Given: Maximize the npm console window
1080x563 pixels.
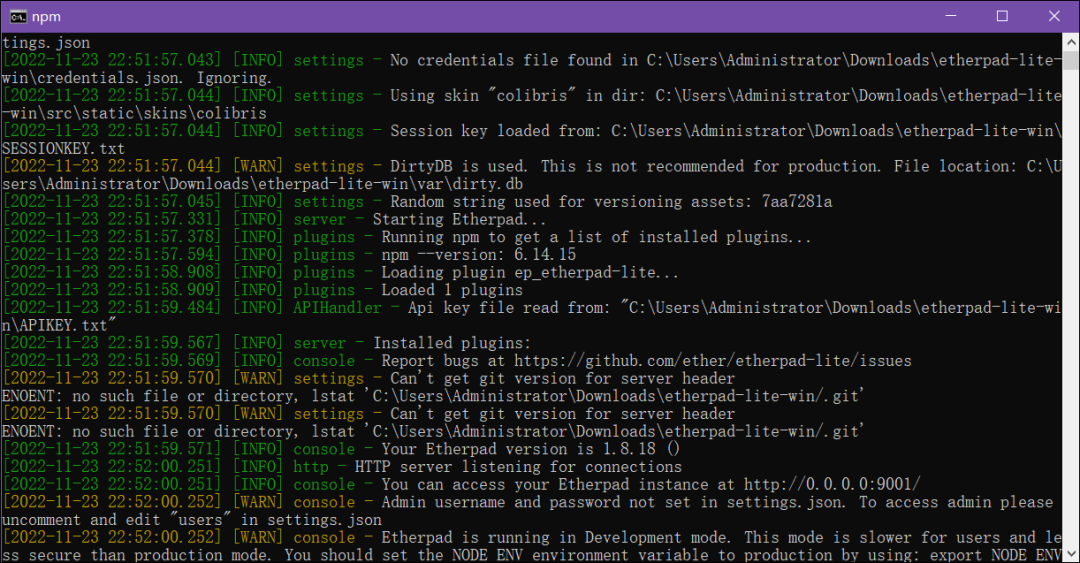Looking at the screenshot, I should (x=1002, y=16).
